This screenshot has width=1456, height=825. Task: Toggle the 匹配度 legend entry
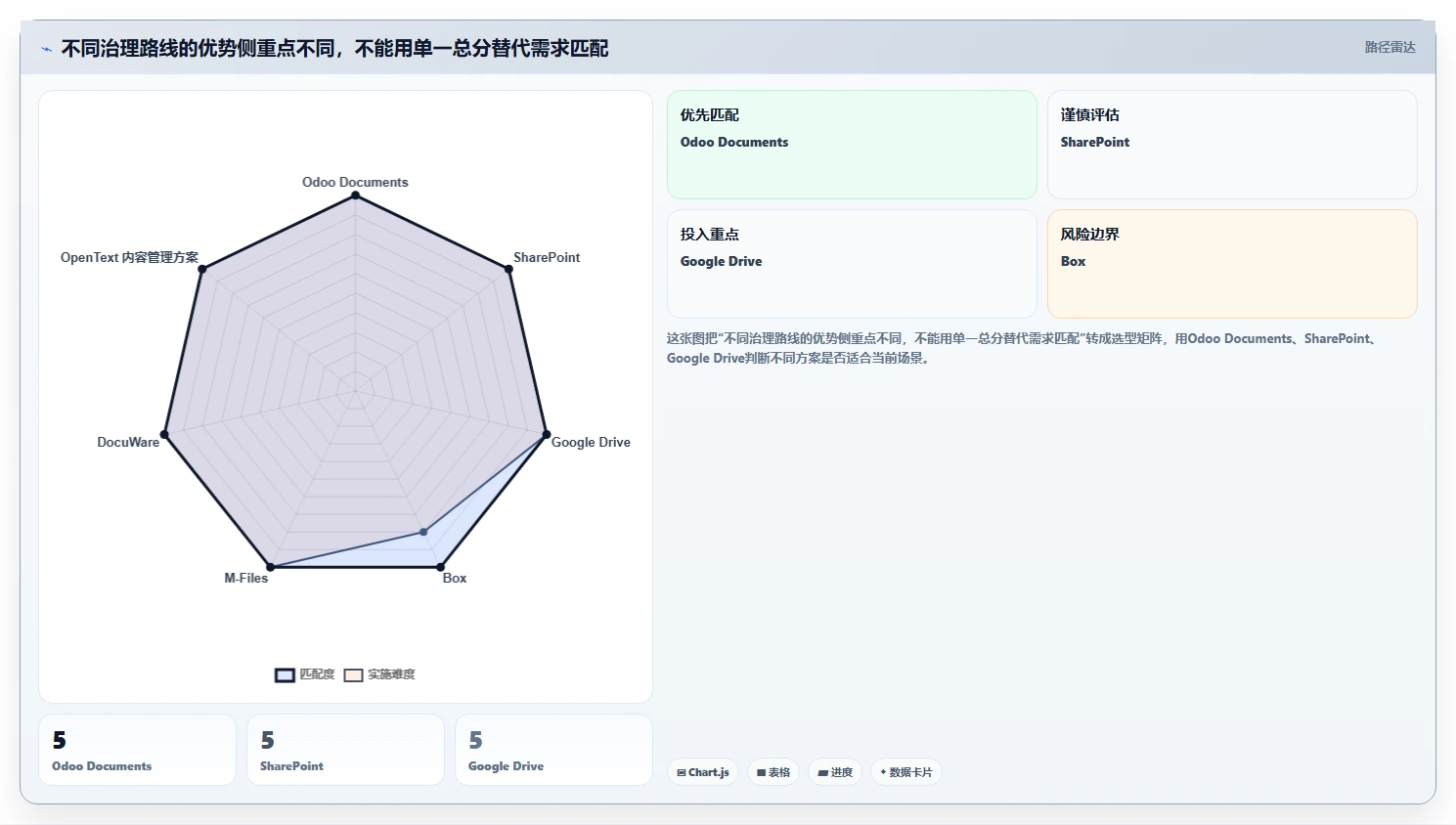[x=305, y=674]
